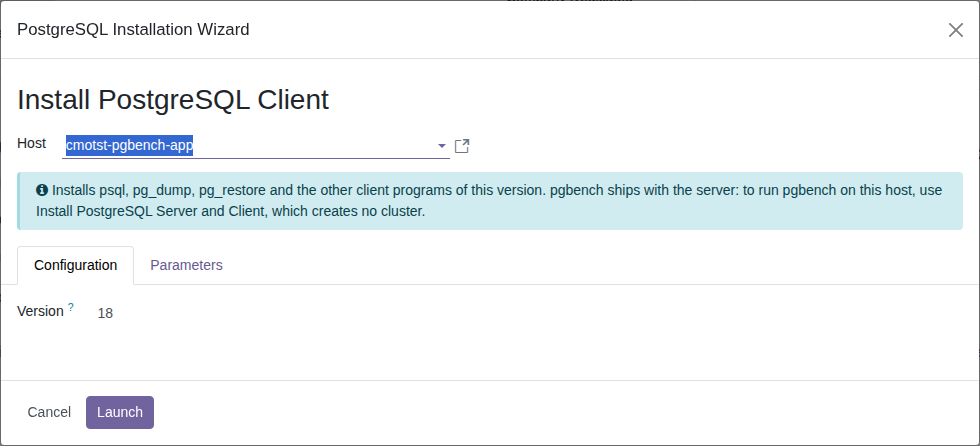
Task: Switch to the Parameters tab
Action: click(x=186, y=265)
